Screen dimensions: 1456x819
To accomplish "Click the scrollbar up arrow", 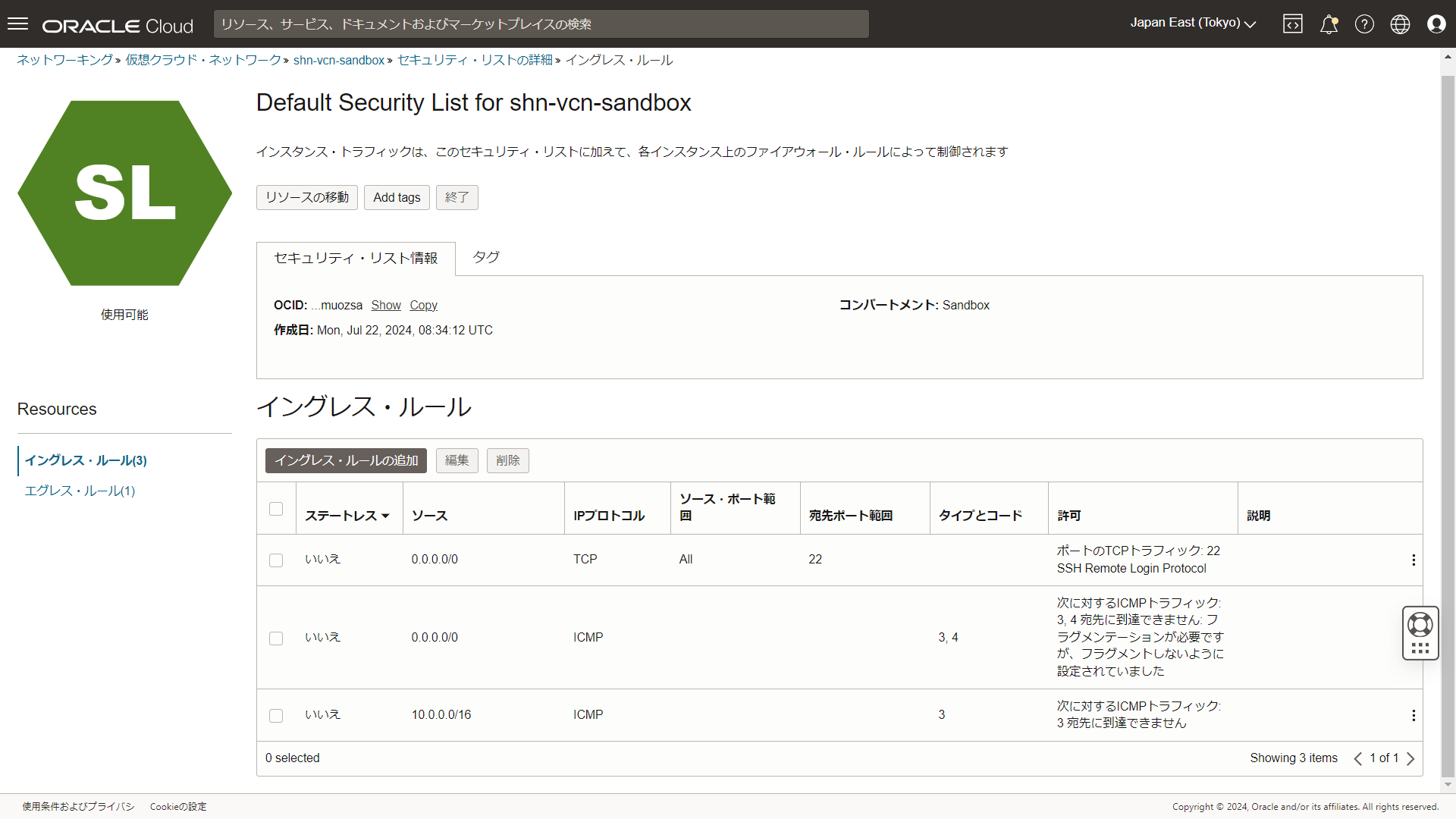I will (1448, 56).
